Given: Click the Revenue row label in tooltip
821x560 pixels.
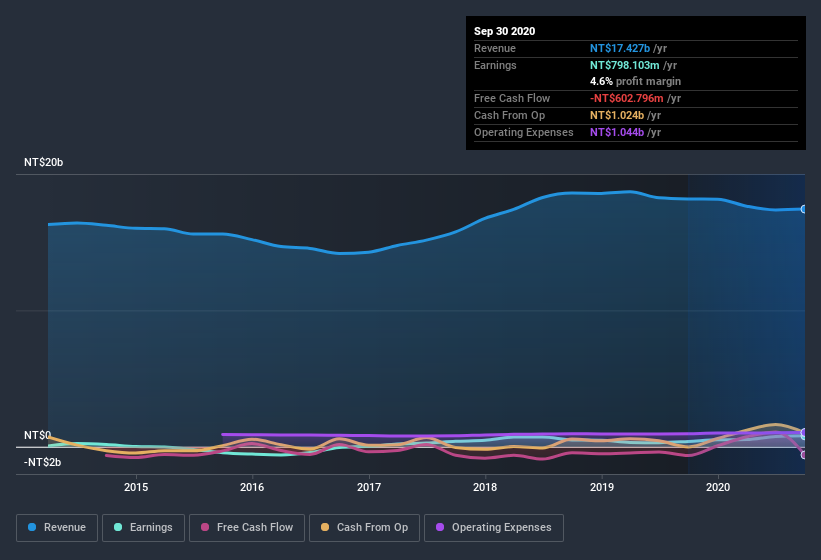Looking at the screenshot, I should point(495,48).
